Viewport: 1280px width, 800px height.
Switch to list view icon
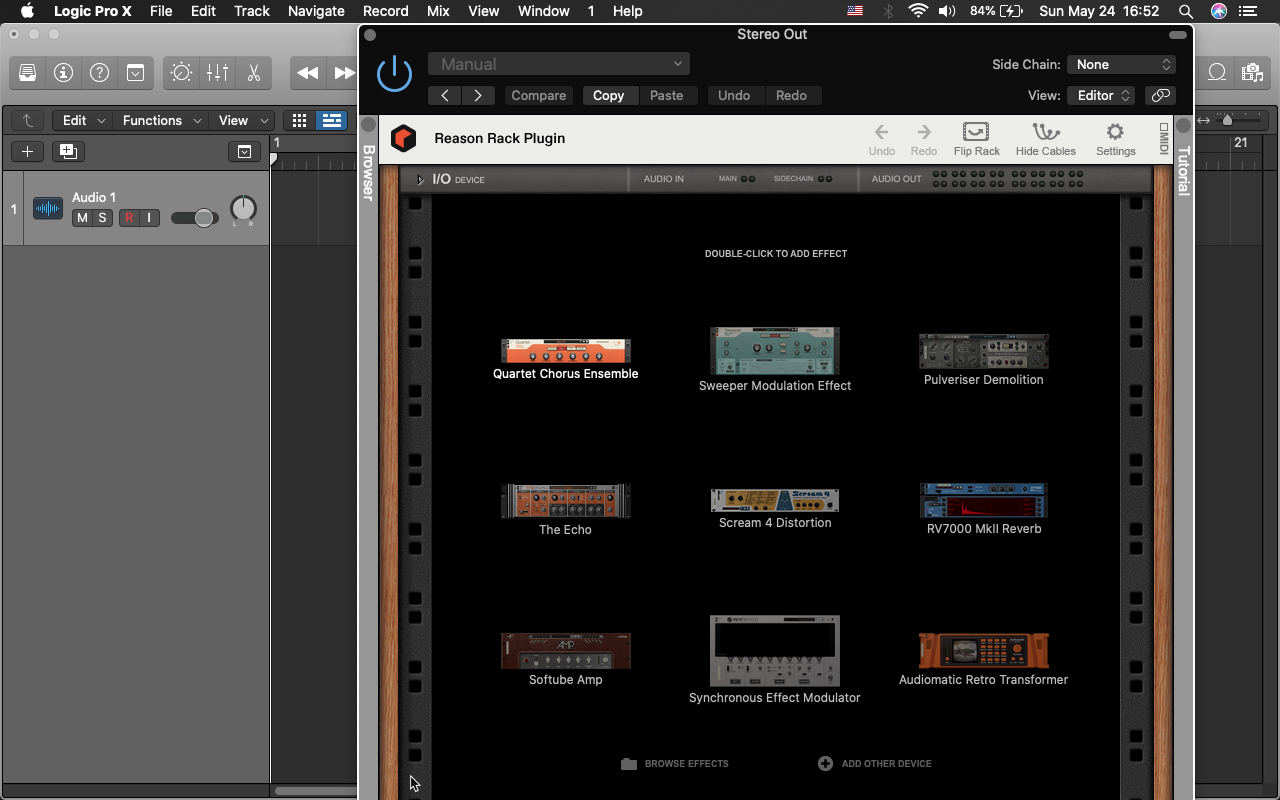(x=330, y=121)
